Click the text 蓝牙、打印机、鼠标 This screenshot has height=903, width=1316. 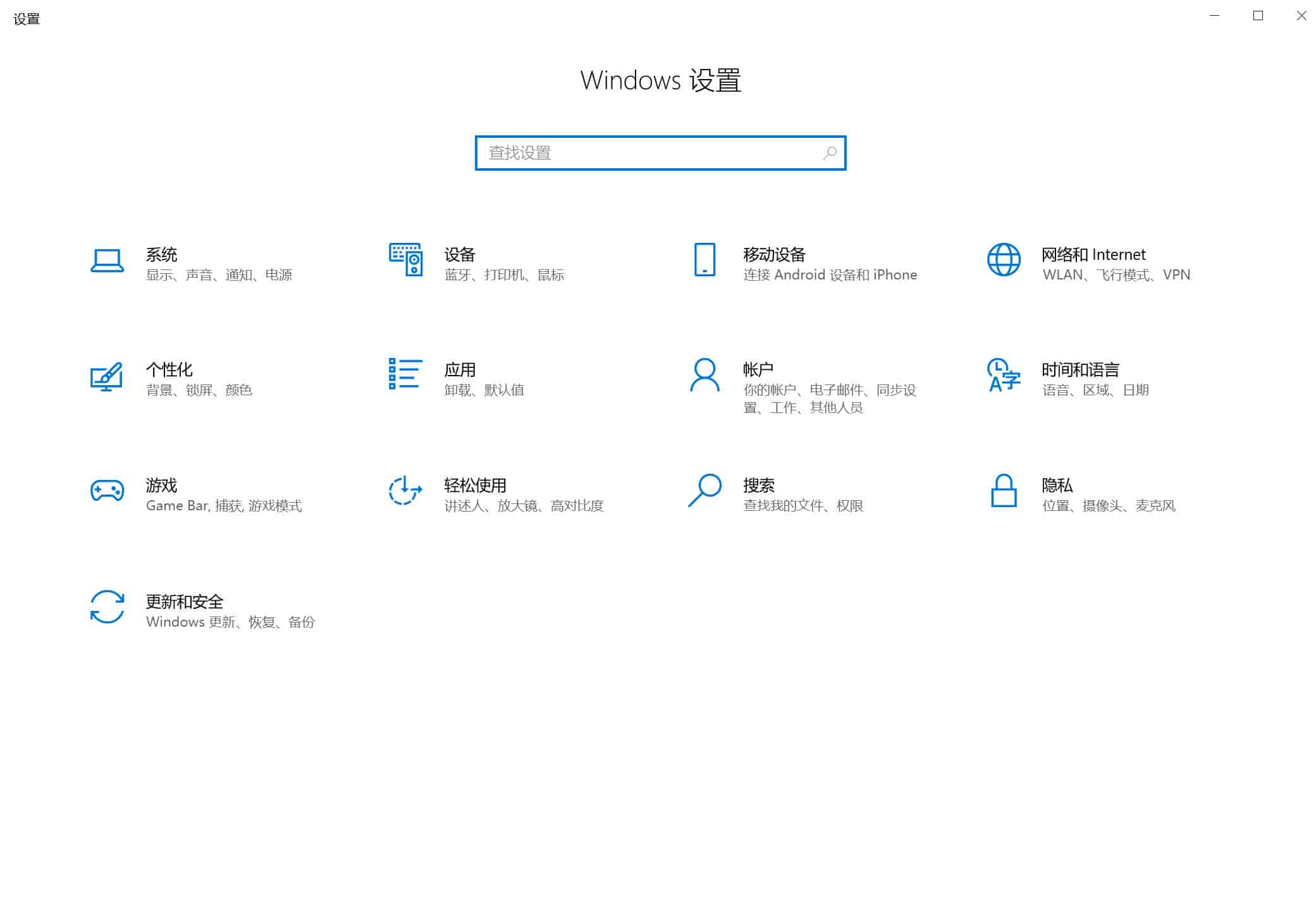pos(504,275)
